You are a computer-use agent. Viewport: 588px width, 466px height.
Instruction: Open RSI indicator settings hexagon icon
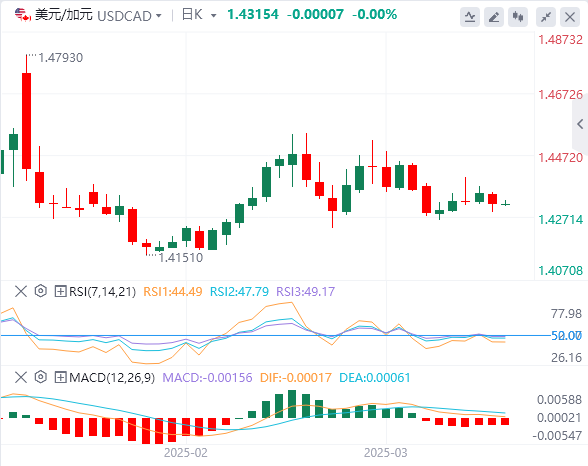[x=40, y=291]
